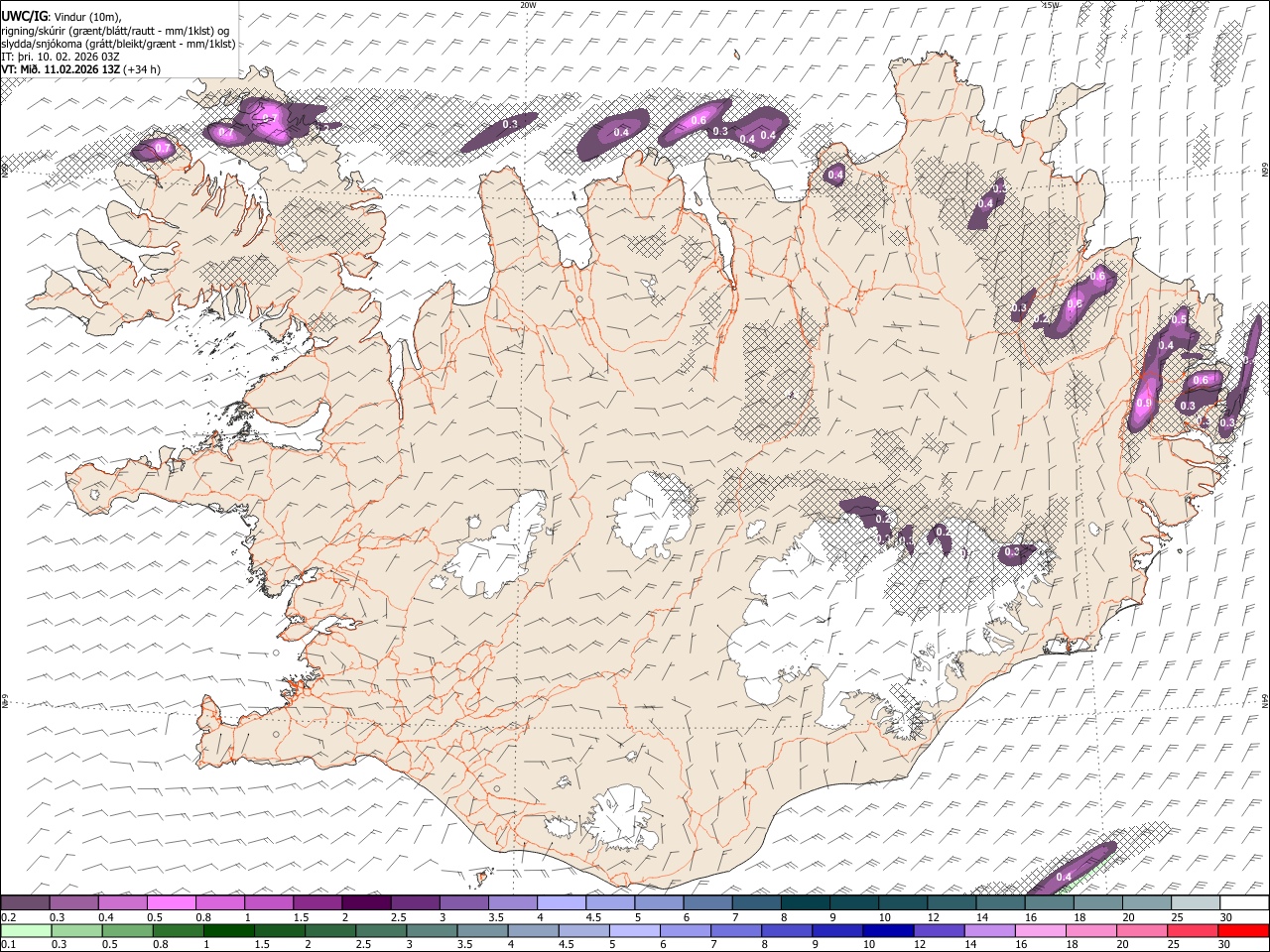The image size is (1270, 952).
Task: Select the bright pink 0.5 swatch in upper legend
Action: [x=171, y=902]
